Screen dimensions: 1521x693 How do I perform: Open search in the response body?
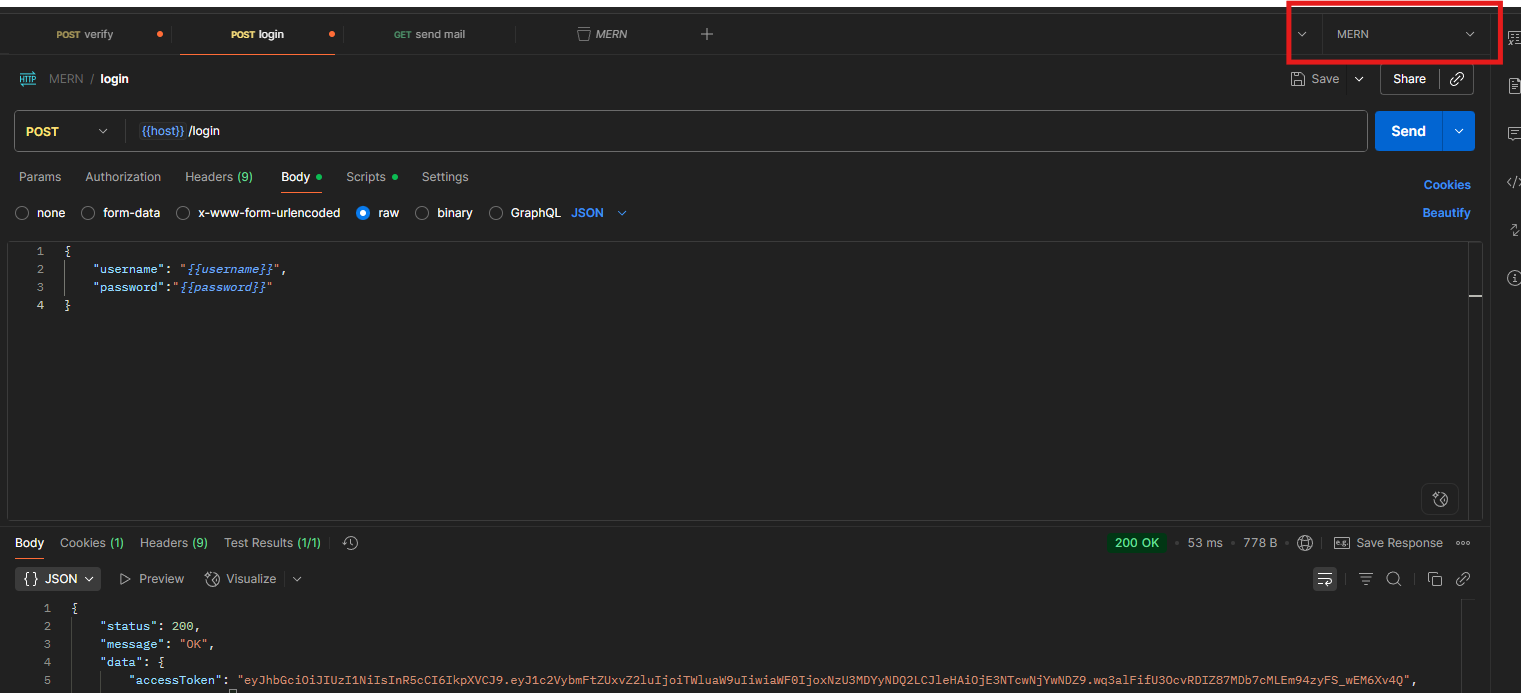coord(1393,579)
